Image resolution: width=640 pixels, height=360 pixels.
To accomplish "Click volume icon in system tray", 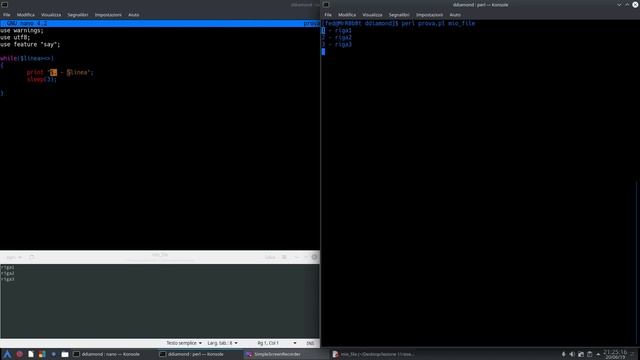I will click(572, 354).
